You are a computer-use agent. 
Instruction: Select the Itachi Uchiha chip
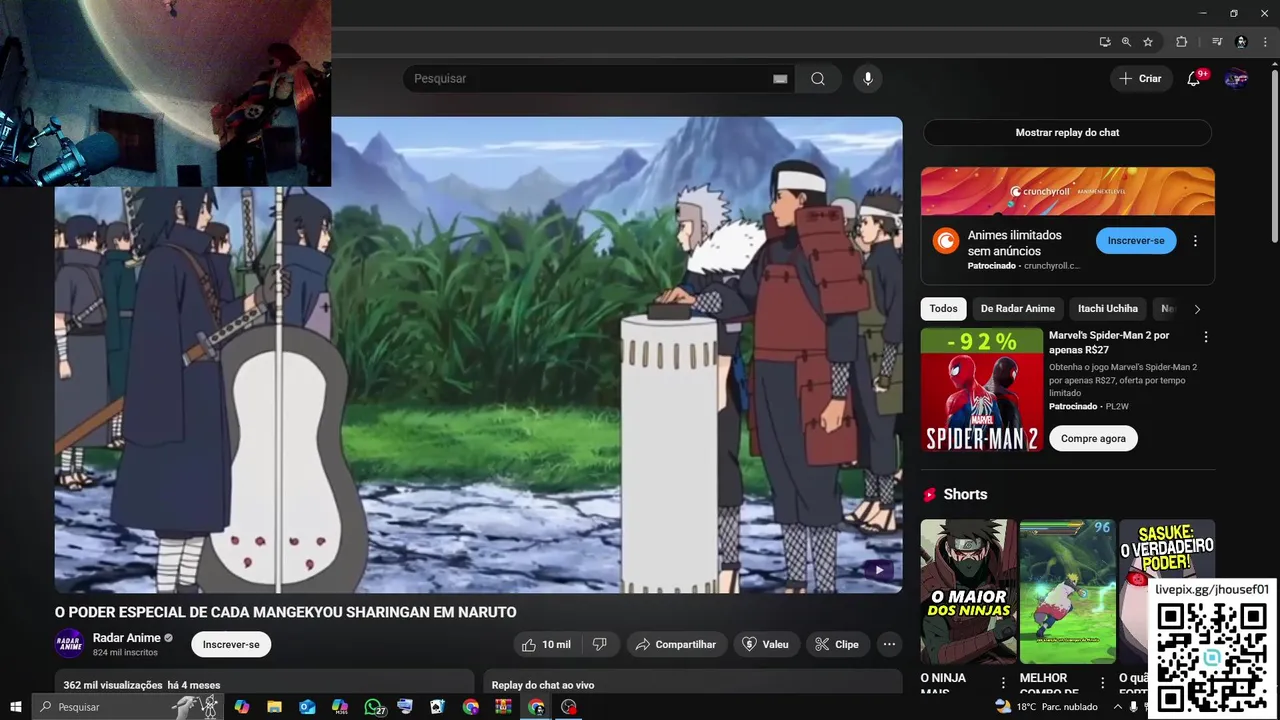point(1108,309)
